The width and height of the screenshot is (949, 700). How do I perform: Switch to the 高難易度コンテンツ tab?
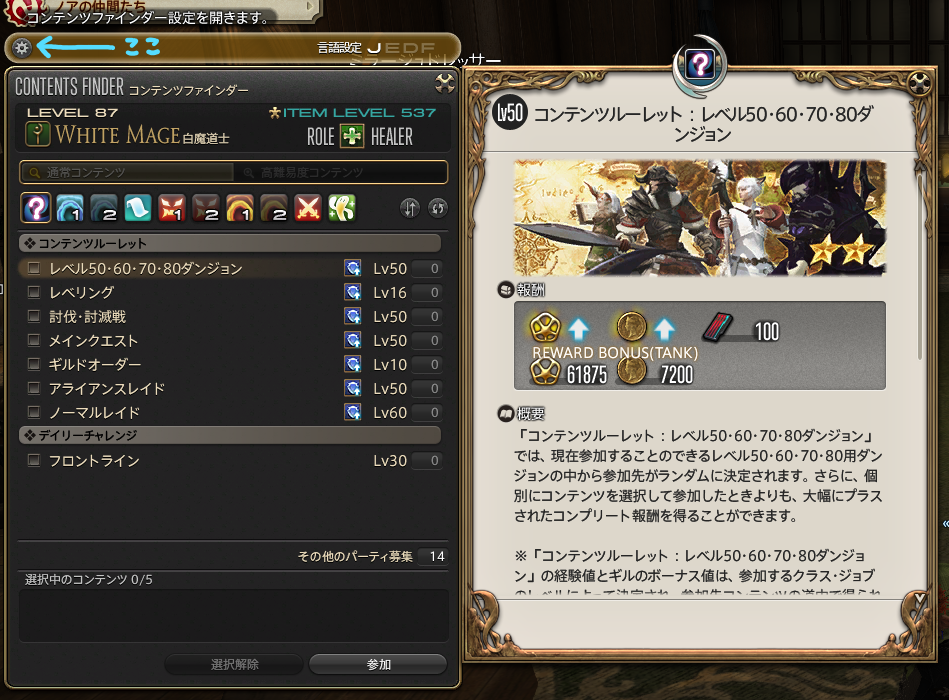(x=340, y=172)
